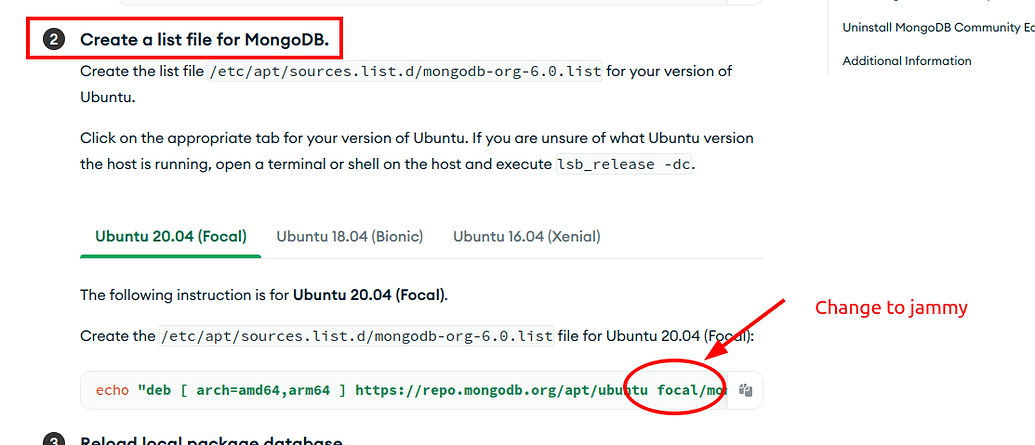Switch to the Ubuntu 18.04 (Bionic) tab
This screenshot has height=445, width=1035.
click(349, 237)
